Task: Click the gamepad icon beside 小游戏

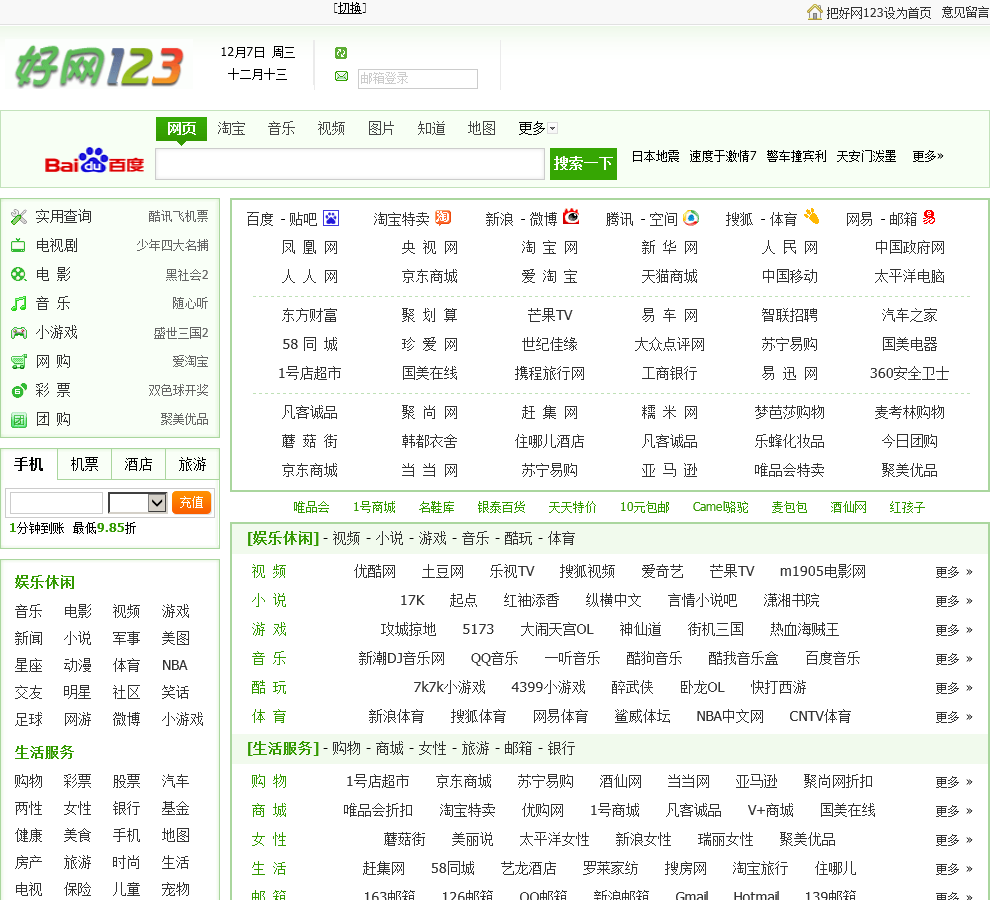Action: [18, 332]
